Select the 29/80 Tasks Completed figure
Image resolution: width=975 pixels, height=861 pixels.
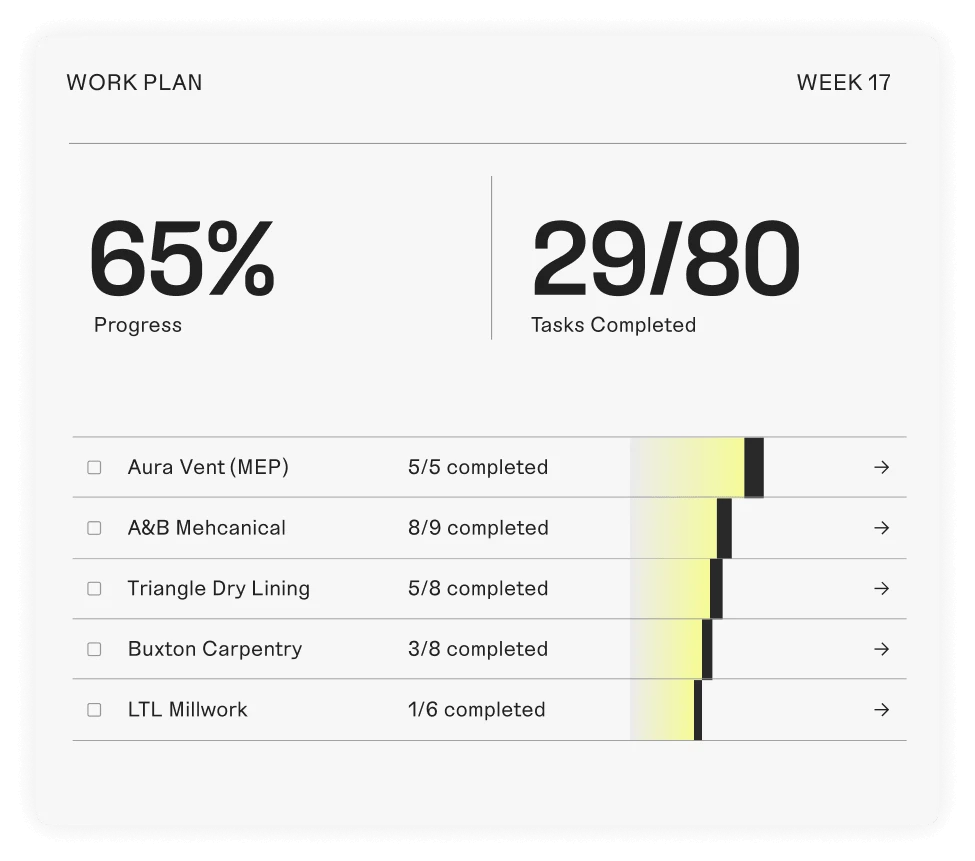click(x=665, y=260)
